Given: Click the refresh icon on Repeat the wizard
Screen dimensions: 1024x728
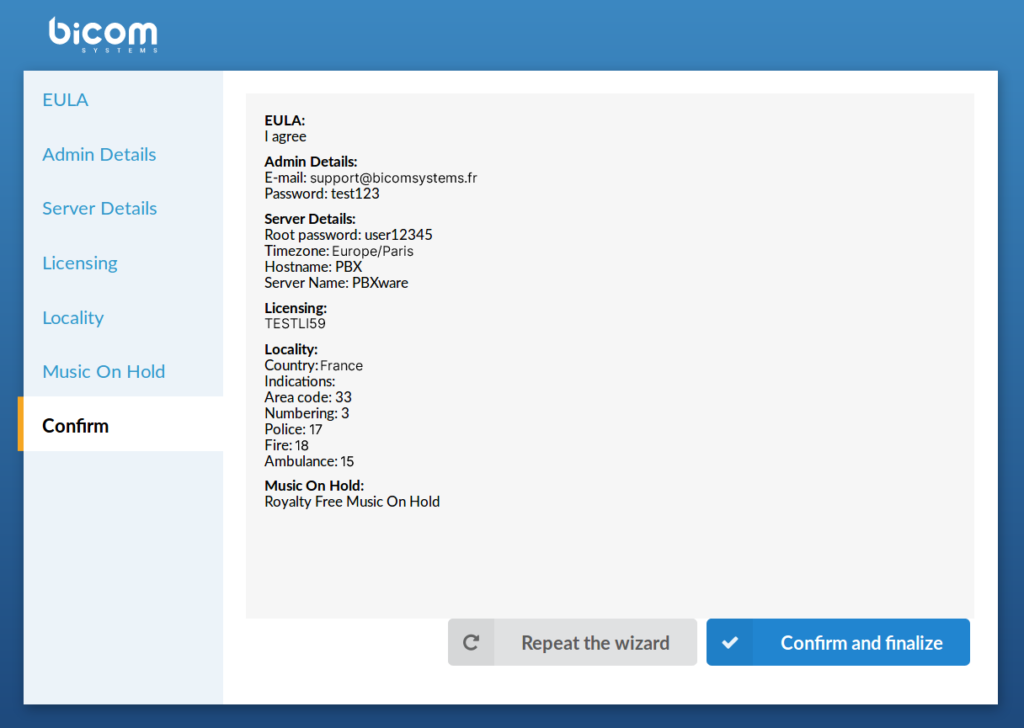Looking at the screenshot, I should [x=471, y=642].
